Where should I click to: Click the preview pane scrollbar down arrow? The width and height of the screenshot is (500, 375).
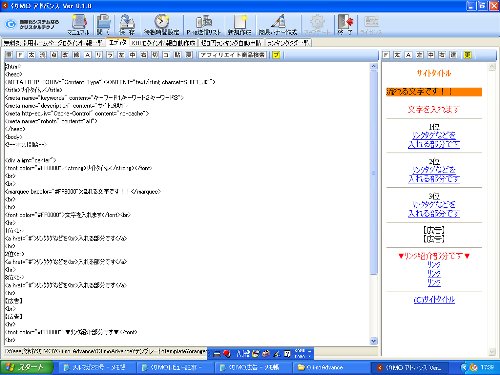coord(492,351)
